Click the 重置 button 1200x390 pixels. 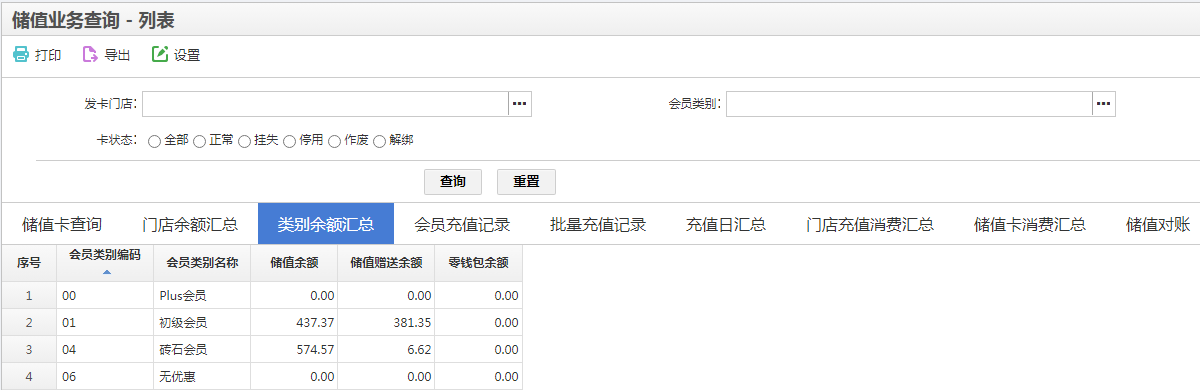point(526,182)
